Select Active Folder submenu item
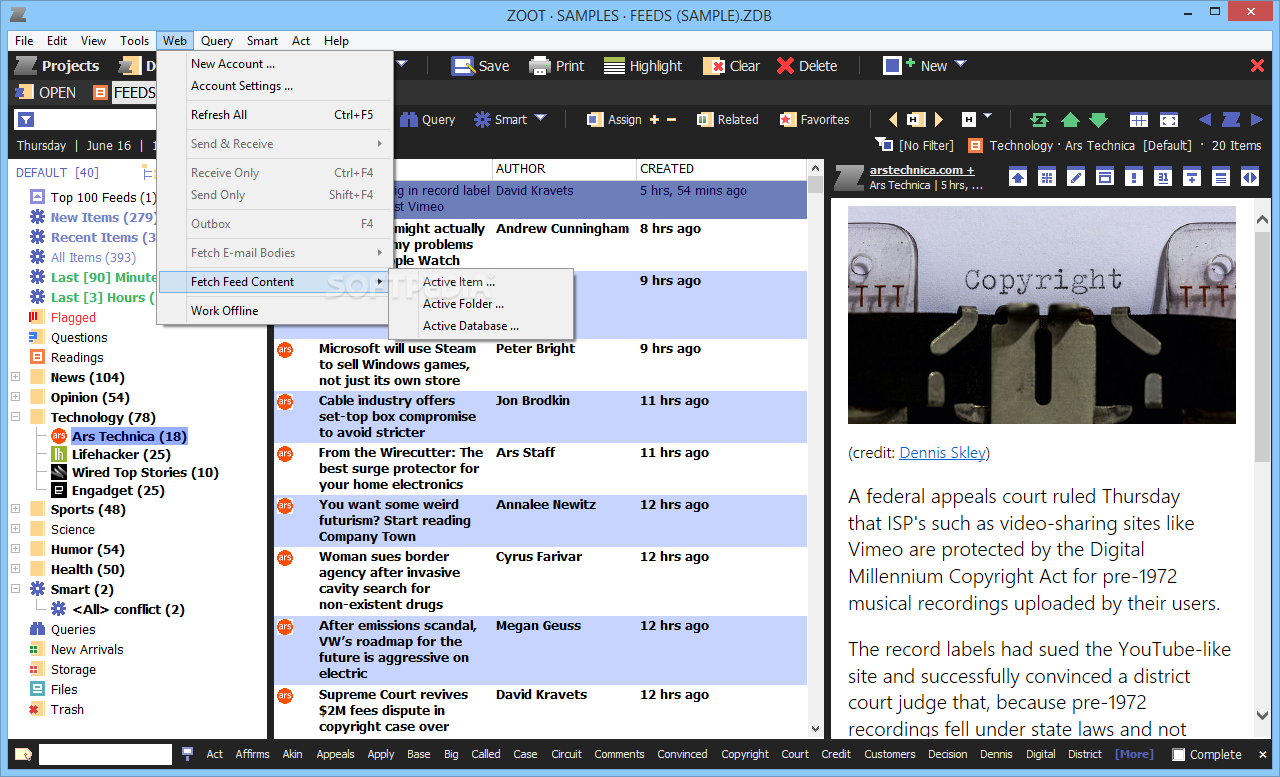This screenshot has width=1280, height=777. [481, 304]
